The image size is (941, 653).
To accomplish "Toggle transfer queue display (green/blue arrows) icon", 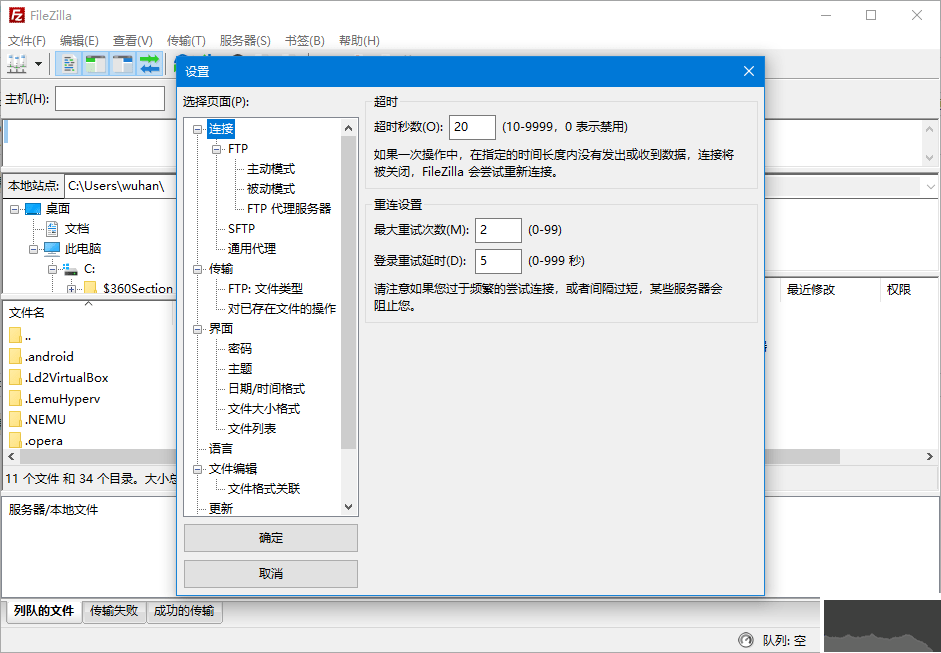I will click(150, 64).
